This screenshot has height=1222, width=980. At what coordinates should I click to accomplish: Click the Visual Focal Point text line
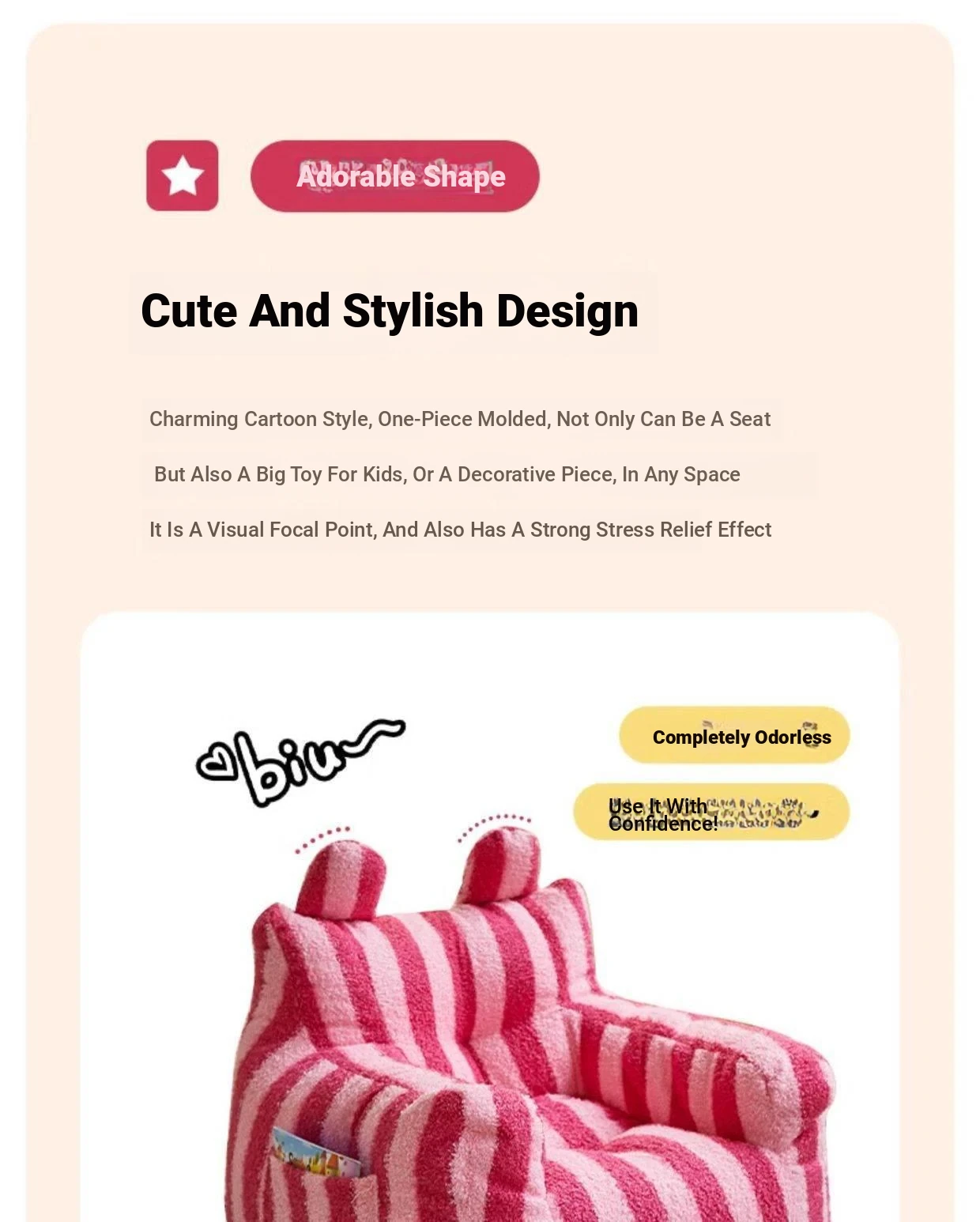tap(460, 530)
